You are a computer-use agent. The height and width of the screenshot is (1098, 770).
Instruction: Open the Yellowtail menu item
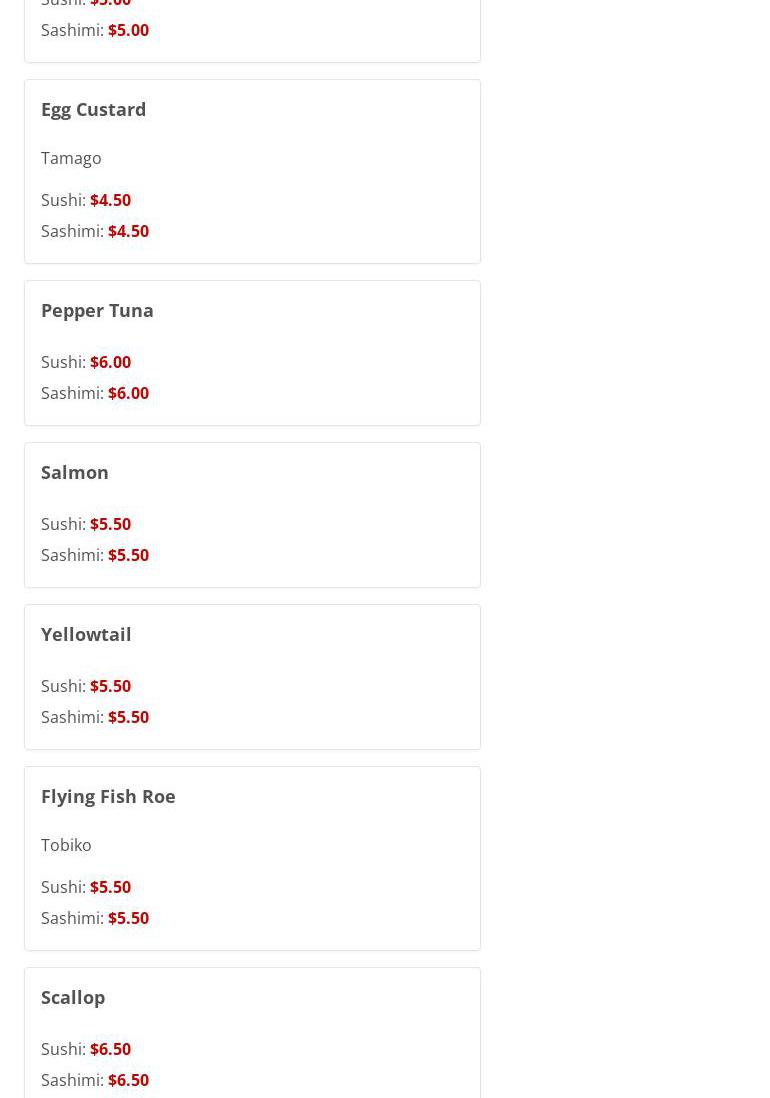click(86, 634)
